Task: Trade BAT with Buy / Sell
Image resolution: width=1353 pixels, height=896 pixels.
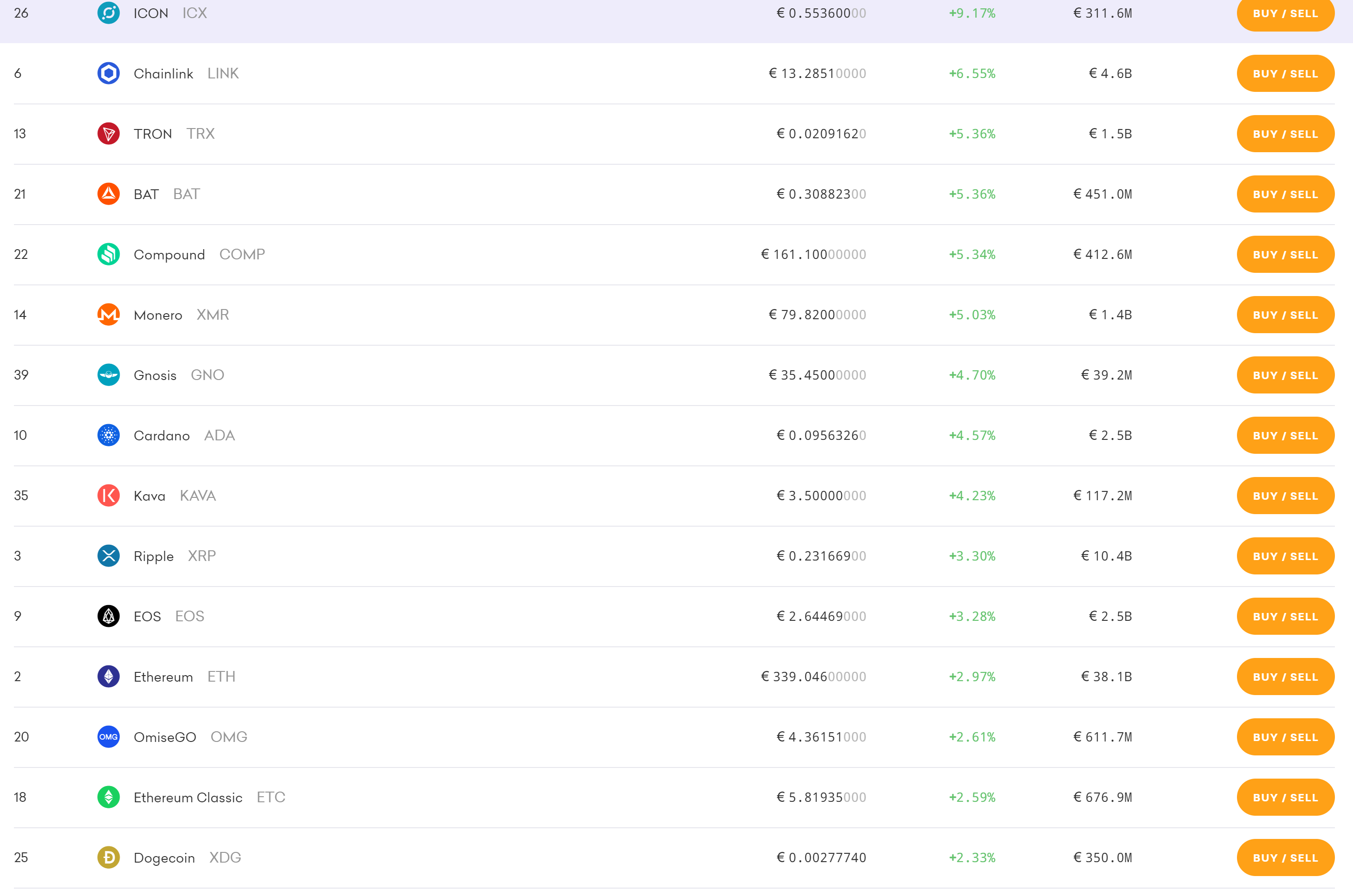Action: pos(1286,193)
